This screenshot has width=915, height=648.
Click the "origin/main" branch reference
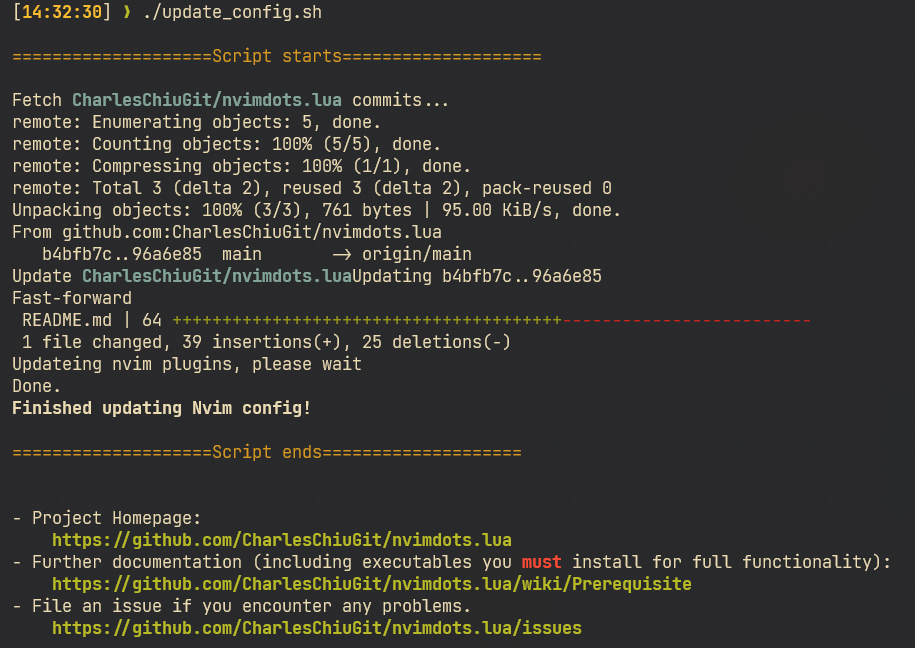click(416, 254)
